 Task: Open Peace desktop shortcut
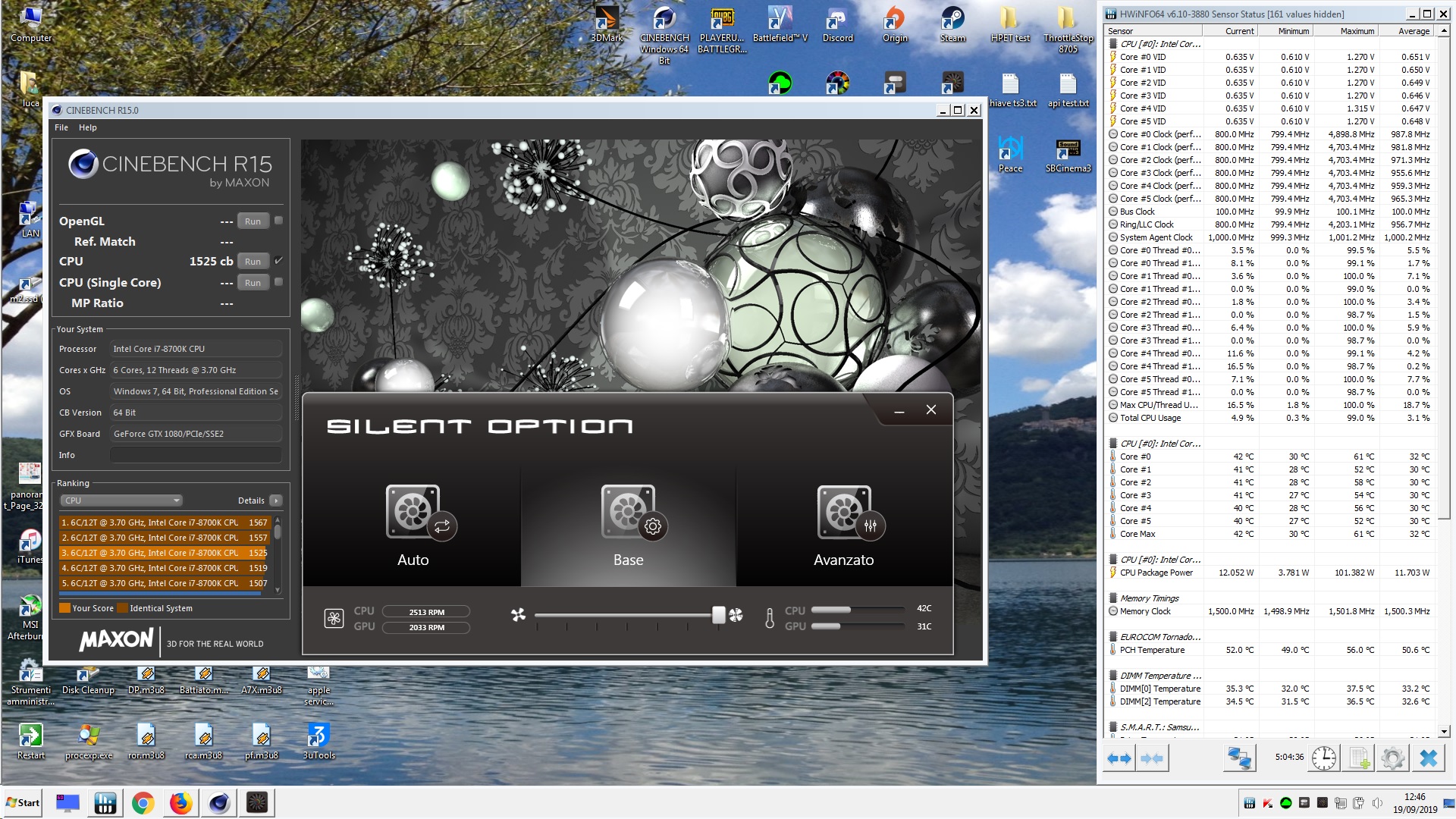coord(1010,154)
